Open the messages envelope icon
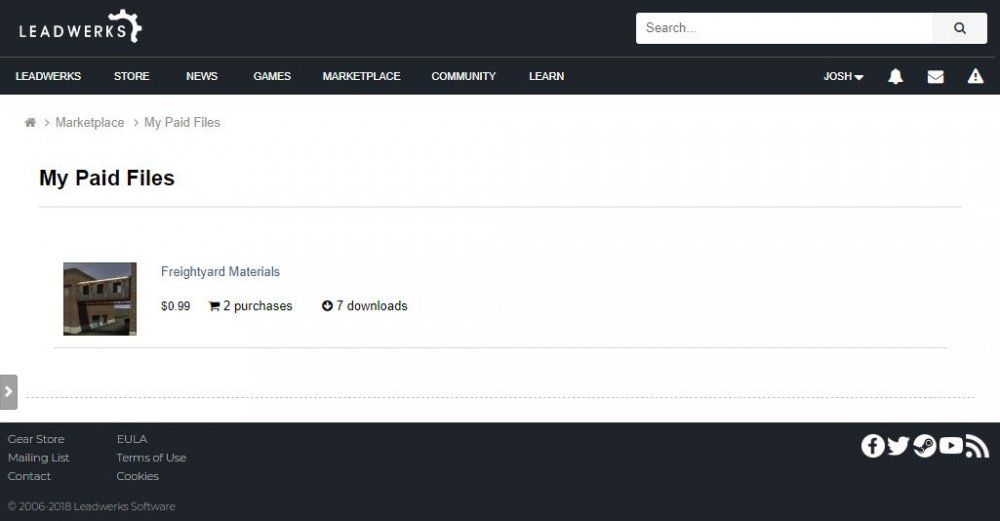 (935, 77)
